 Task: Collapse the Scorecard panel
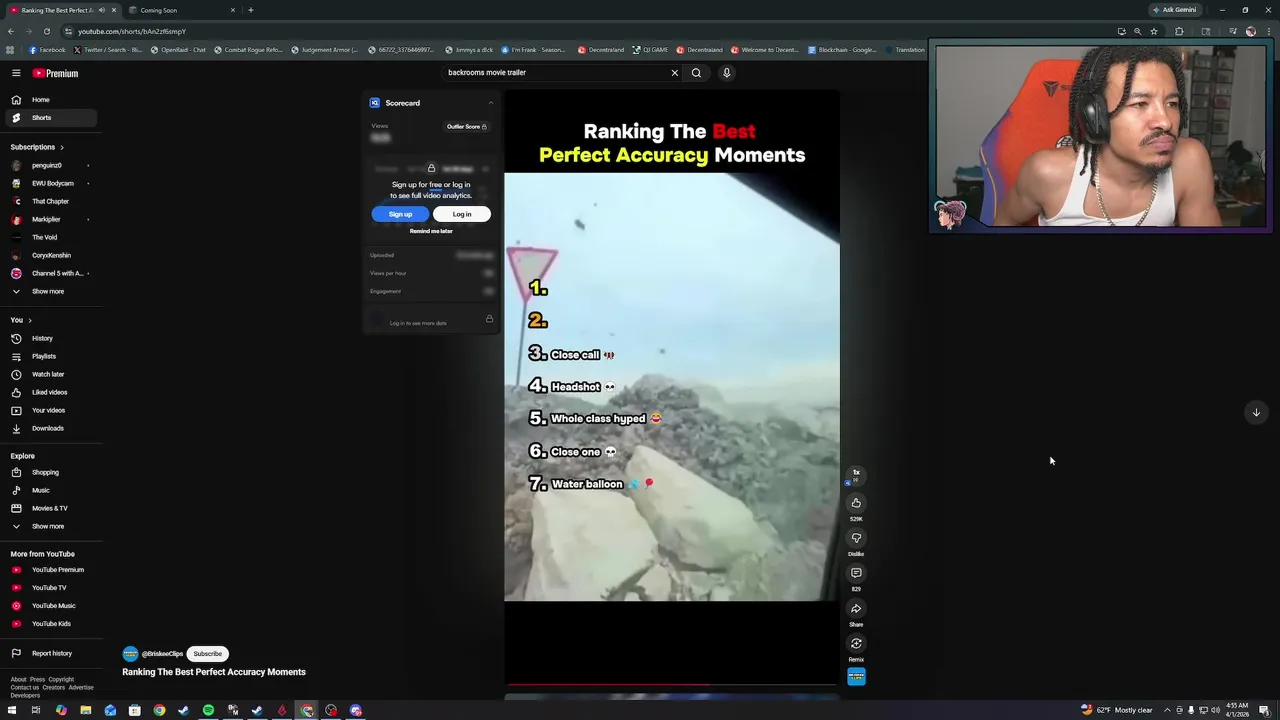click(490, 103)
